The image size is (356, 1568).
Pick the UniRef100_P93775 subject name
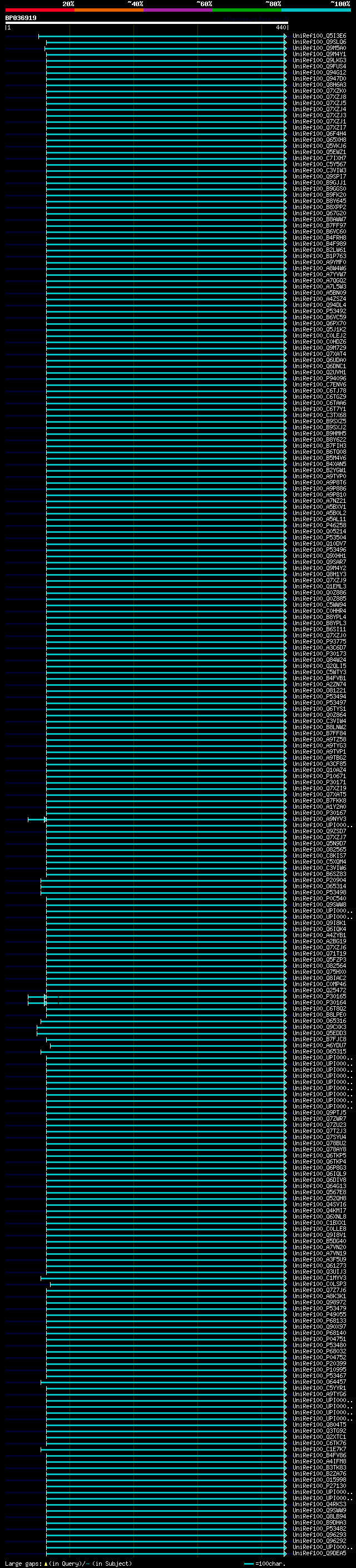pos(319,641)
